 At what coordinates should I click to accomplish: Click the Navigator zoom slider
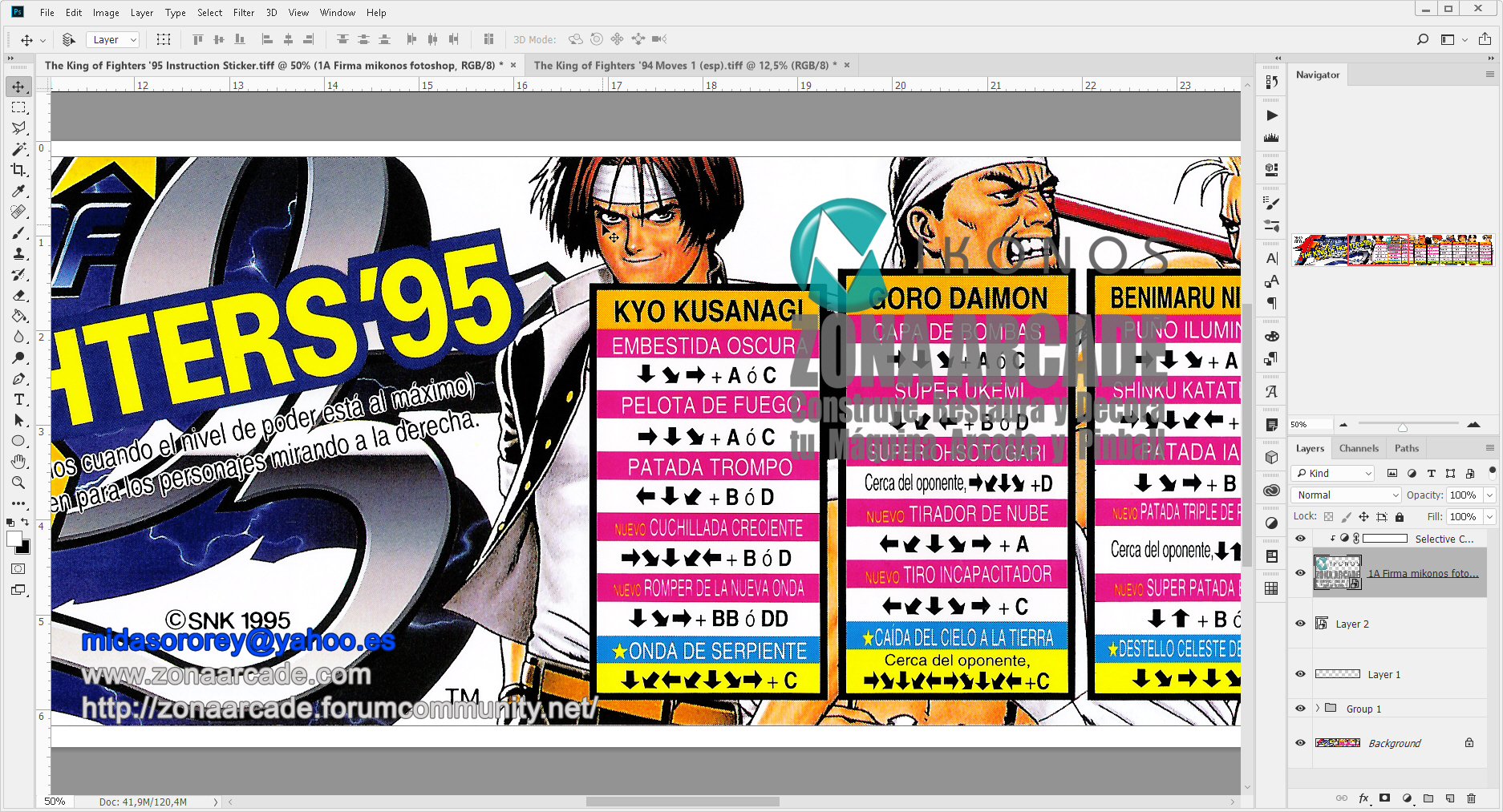click(x=1404, y=427)
